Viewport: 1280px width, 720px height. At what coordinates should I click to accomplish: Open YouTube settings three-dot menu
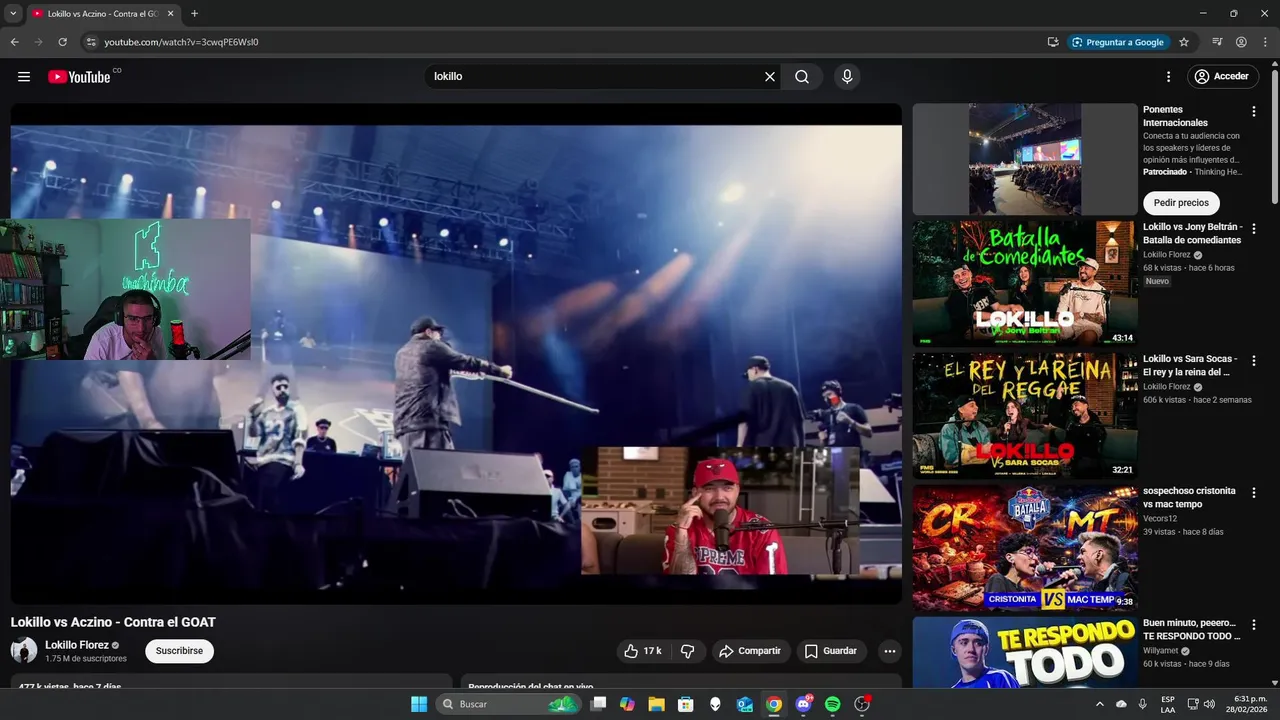pos(1168,77)
